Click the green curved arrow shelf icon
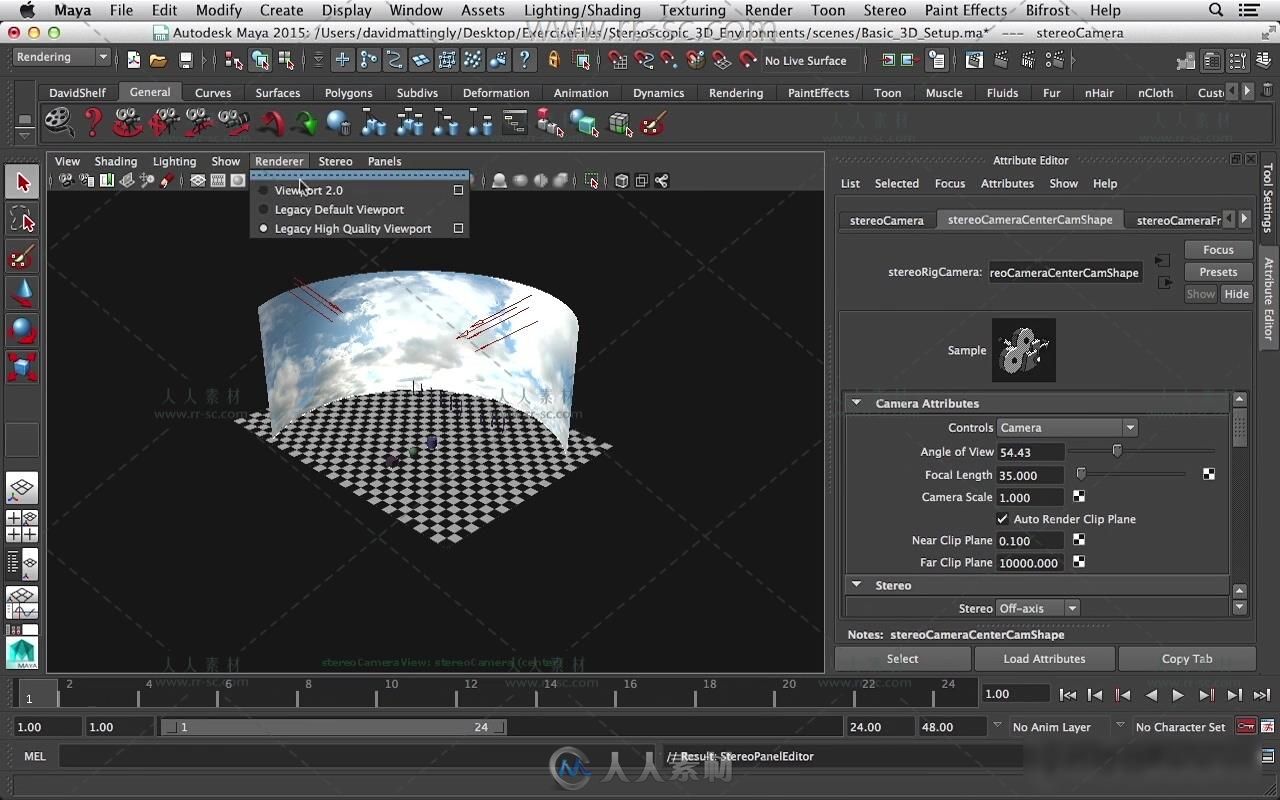This screenshot has height=800, width=1280. 304,124
